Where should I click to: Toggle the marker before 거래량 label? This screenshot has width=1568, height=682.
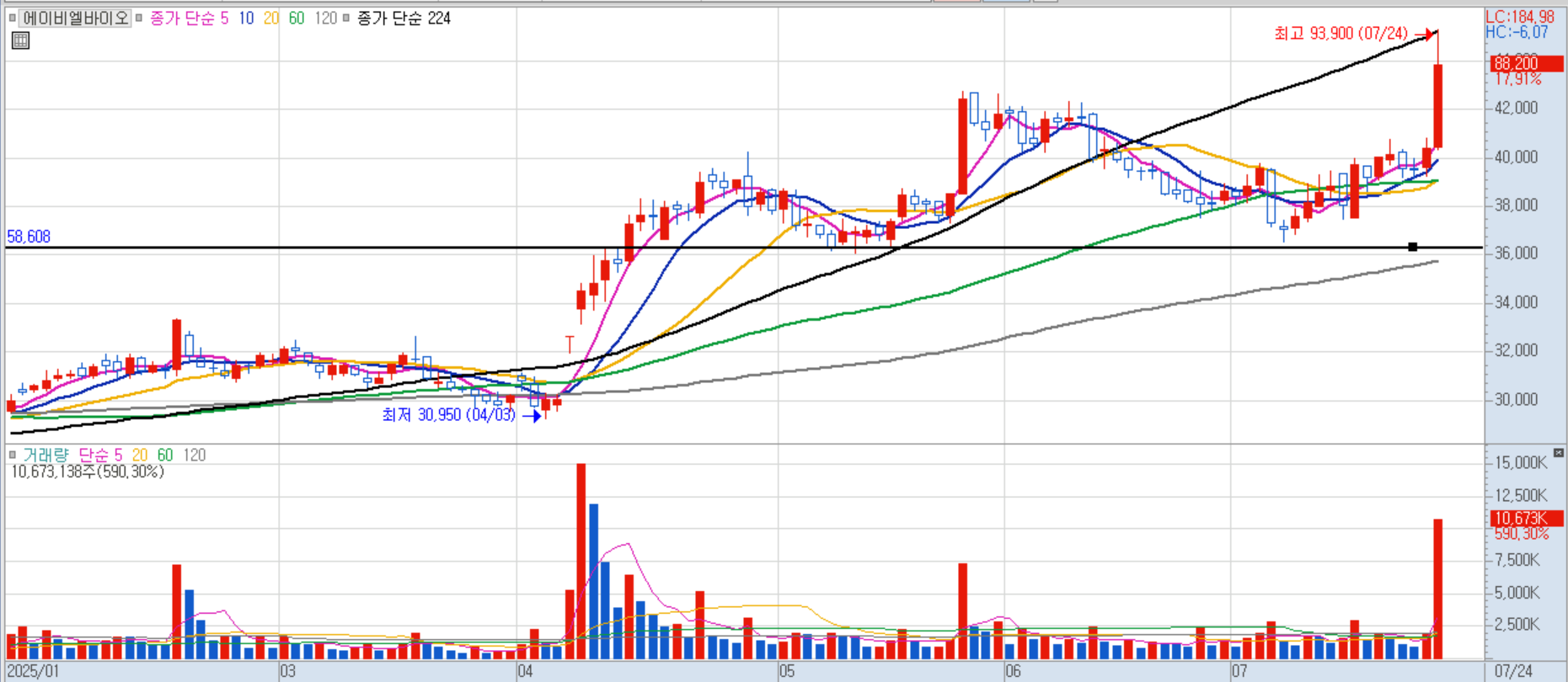[x=13, y=455]
